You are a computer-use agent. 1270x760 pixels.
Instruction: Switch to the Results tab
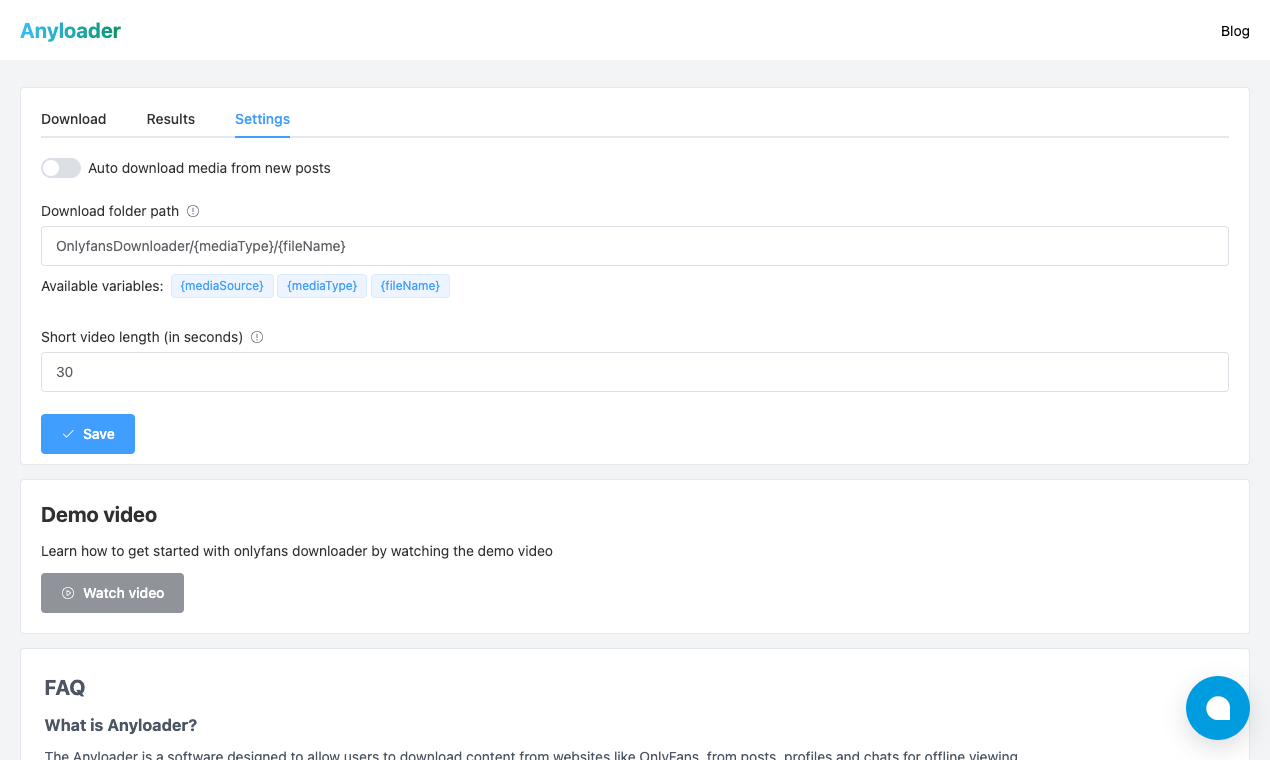pyautogui.click(x=171, y=119)
